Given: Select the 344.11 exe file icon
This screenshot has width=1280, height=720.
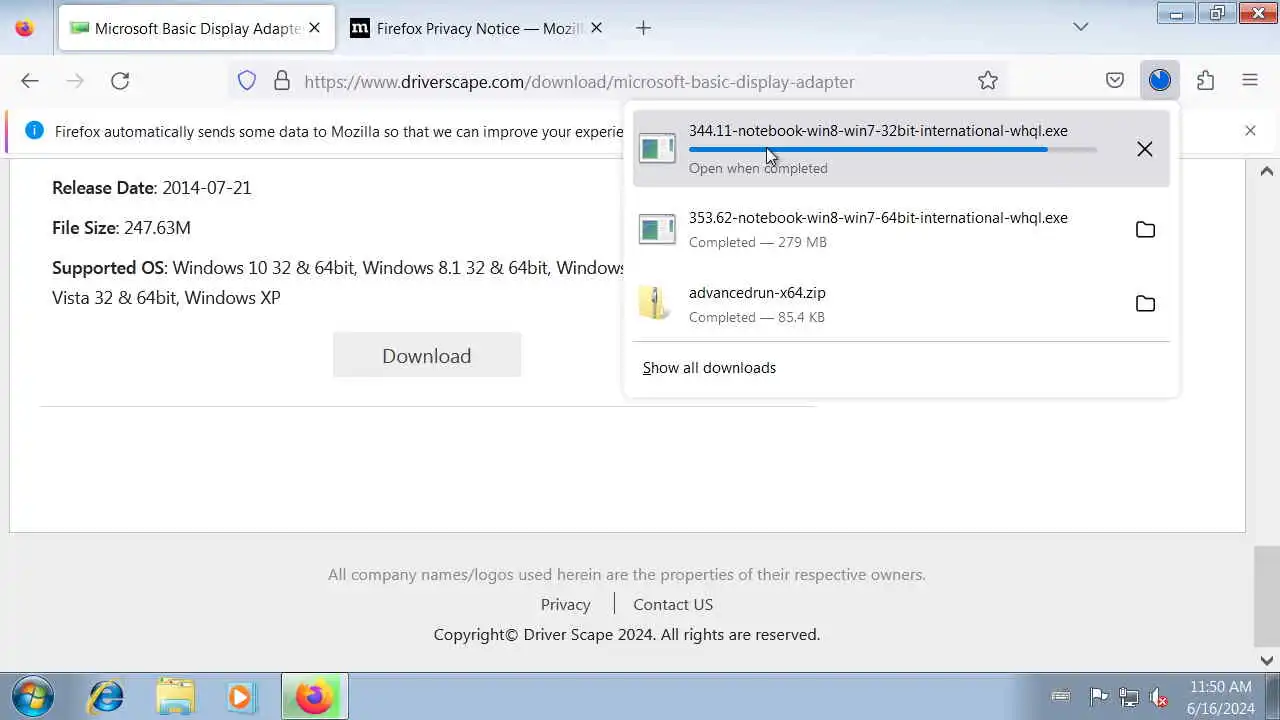Looking at the screenshot, I should pos(657,148).
